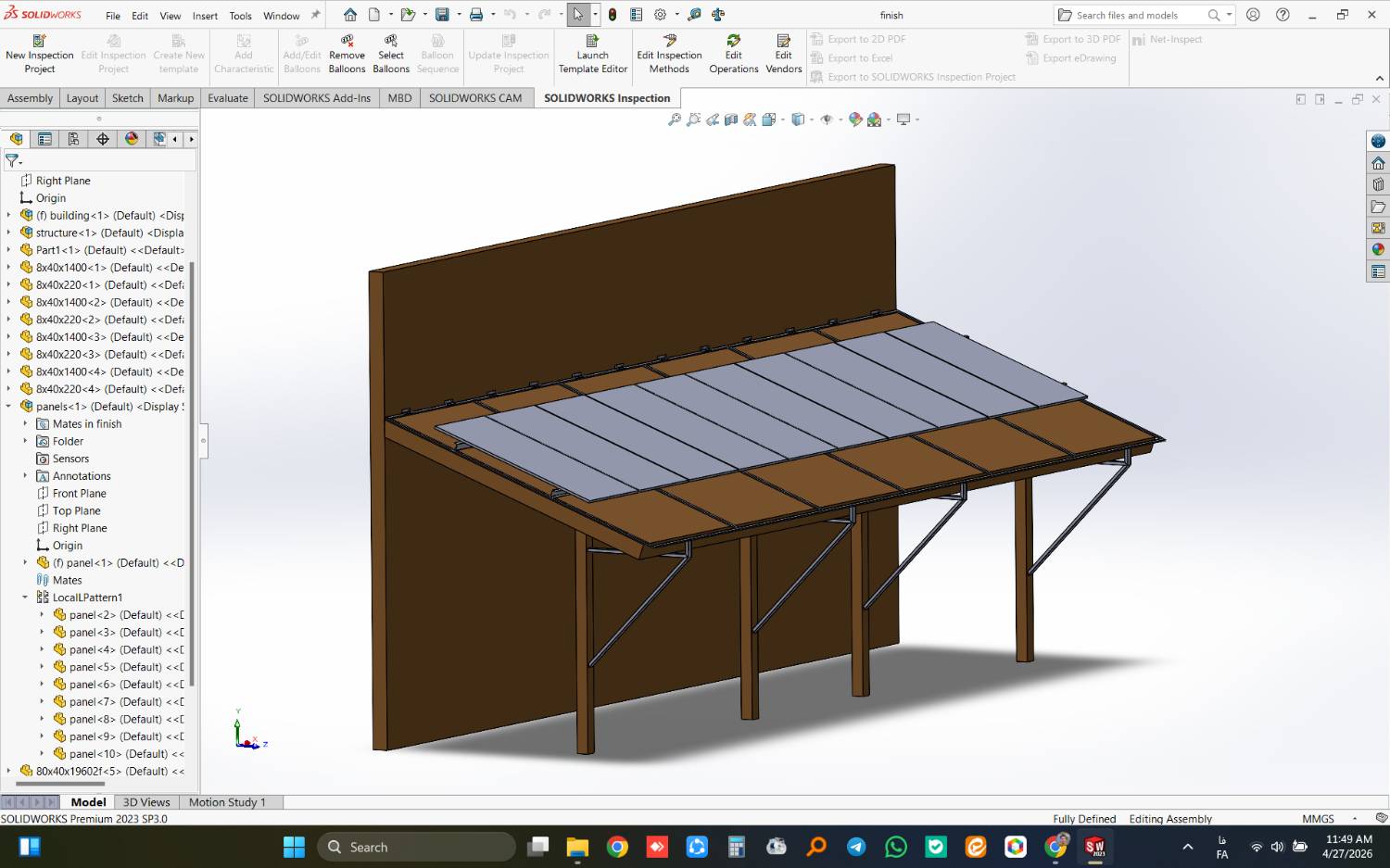Collapse the left feature tree panel handle
This screenshot has width=1390, height=868.
tap(203, 440)
